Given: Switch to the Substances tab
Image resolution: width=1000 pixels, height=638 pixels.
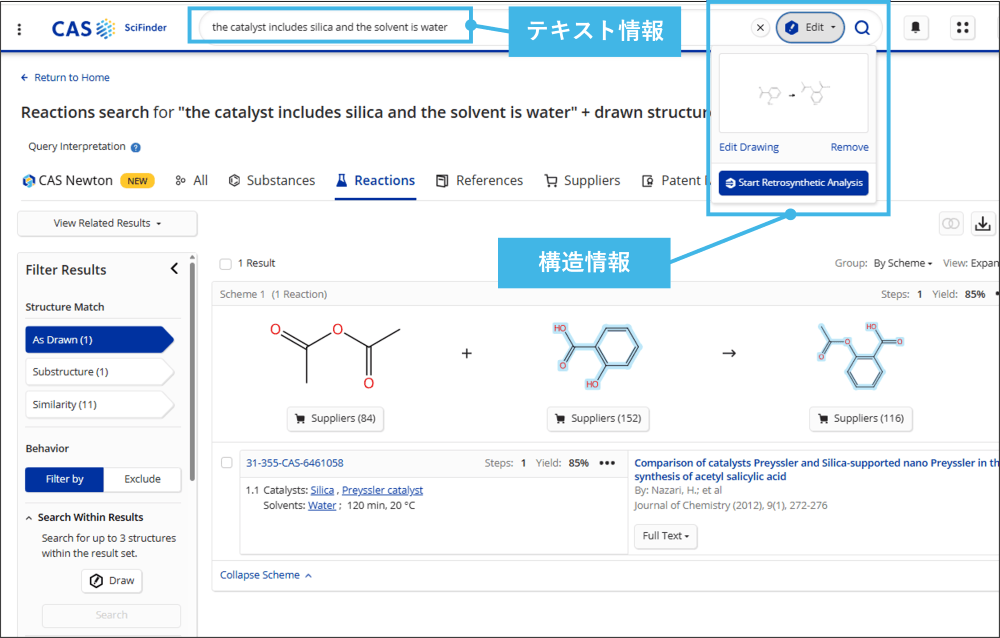Looking at the screenshot, I should [x=272, y=181].
